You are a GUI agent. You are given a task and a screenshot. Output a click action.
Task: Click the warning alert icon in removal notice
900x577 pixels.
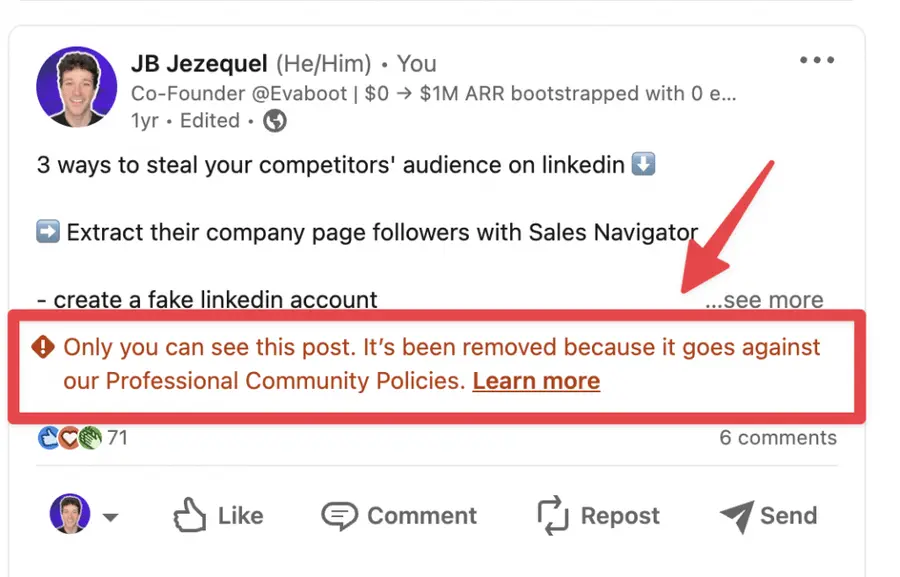click(41, 348)
